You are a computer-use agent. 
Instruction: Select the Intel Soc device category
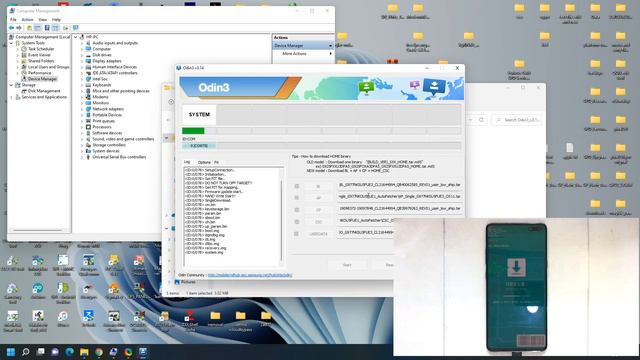click(100, 79)
